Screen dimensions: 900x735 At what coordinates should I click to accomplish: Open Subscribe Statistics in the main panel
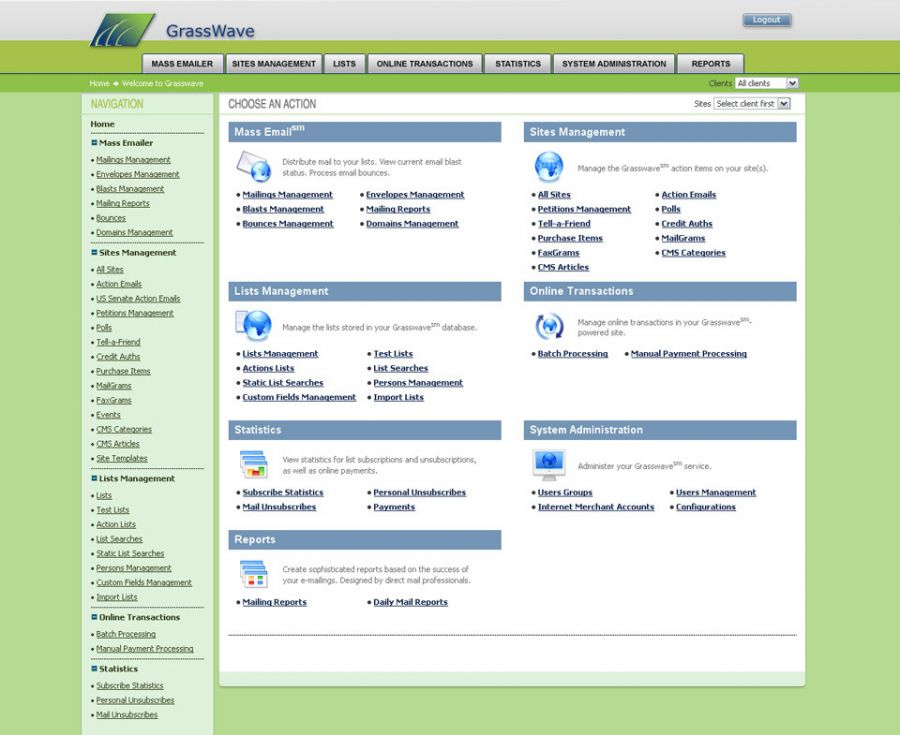[282, 492]
